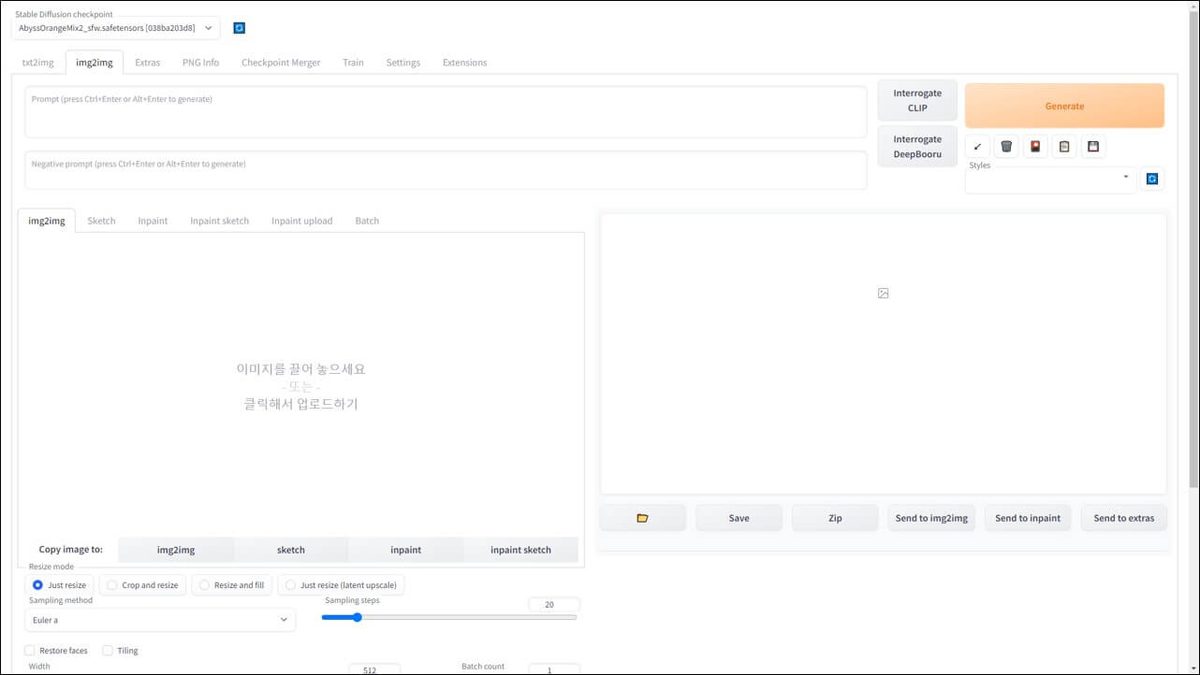Clear the prompt with the trash icon
Screen dimensions: 1200x675
point(1007,147)
